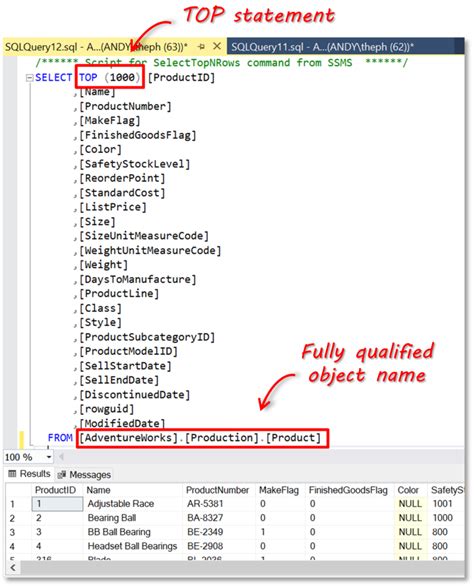474x587 pixels.
Task: Click [ListPrice] in the query
Action: [113, 207]
